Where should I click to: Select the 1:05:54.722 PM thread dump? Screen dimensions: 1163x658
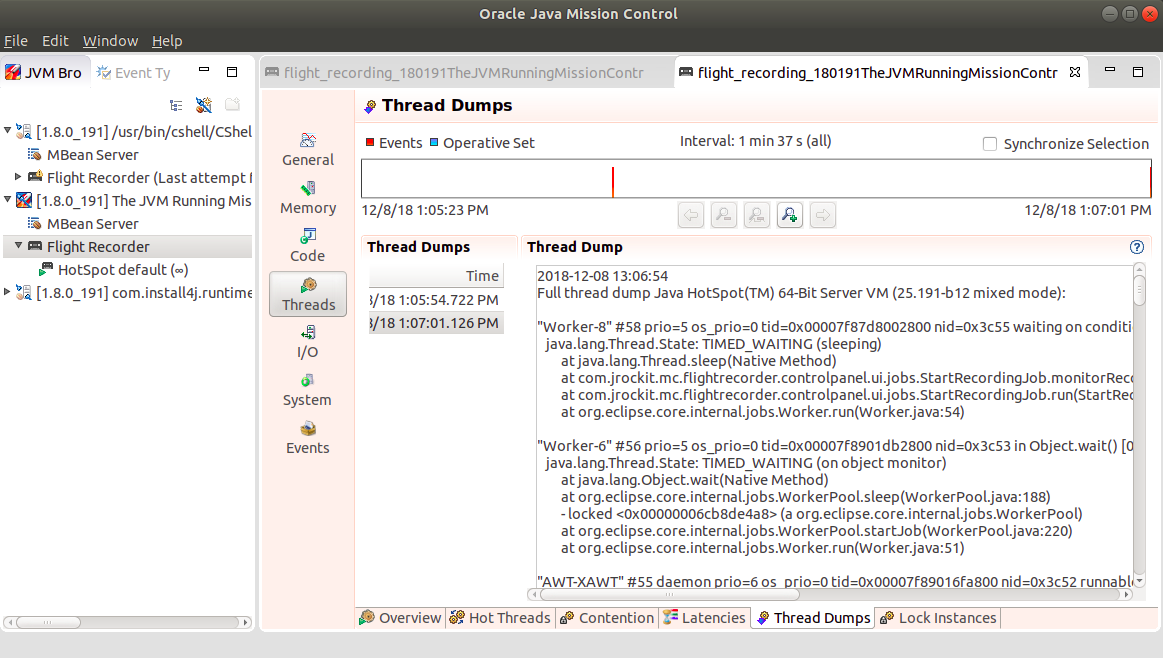(436, 300)
